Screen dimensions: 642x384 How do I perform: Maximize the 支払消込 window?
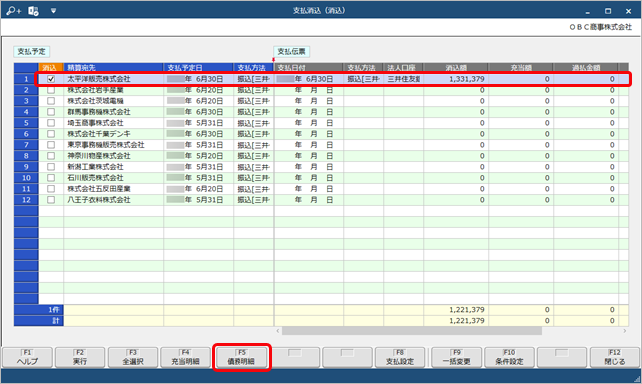click(x=608, y=11)
